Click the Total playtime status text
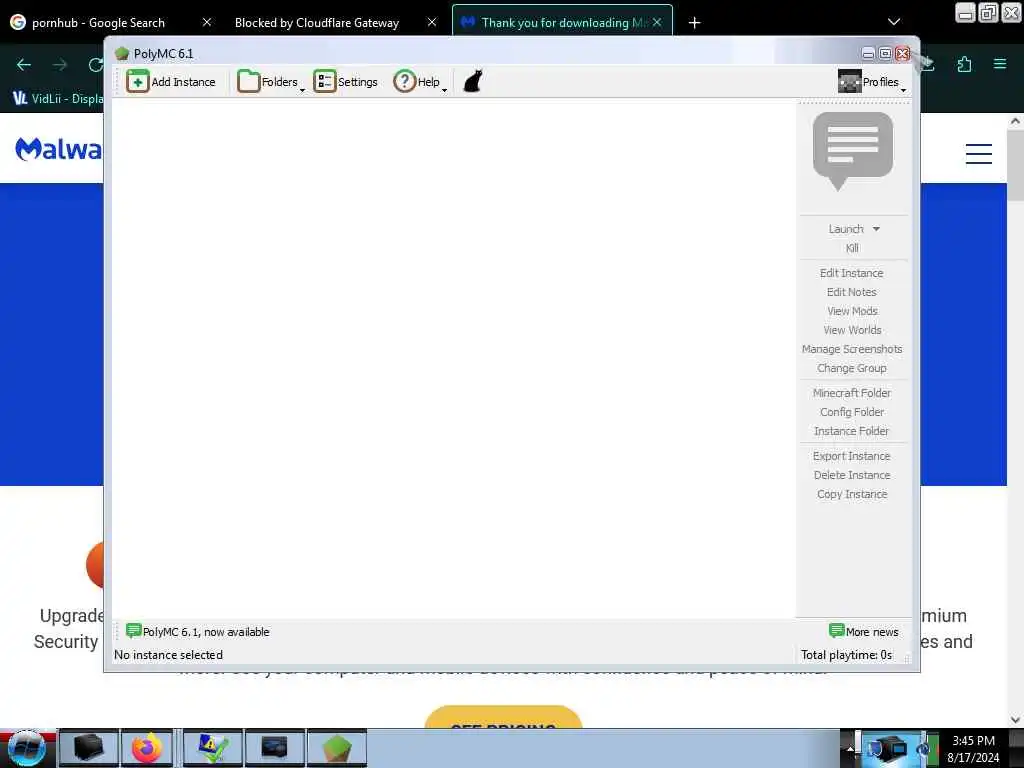 pyautogui.click(x=846, y=654)
